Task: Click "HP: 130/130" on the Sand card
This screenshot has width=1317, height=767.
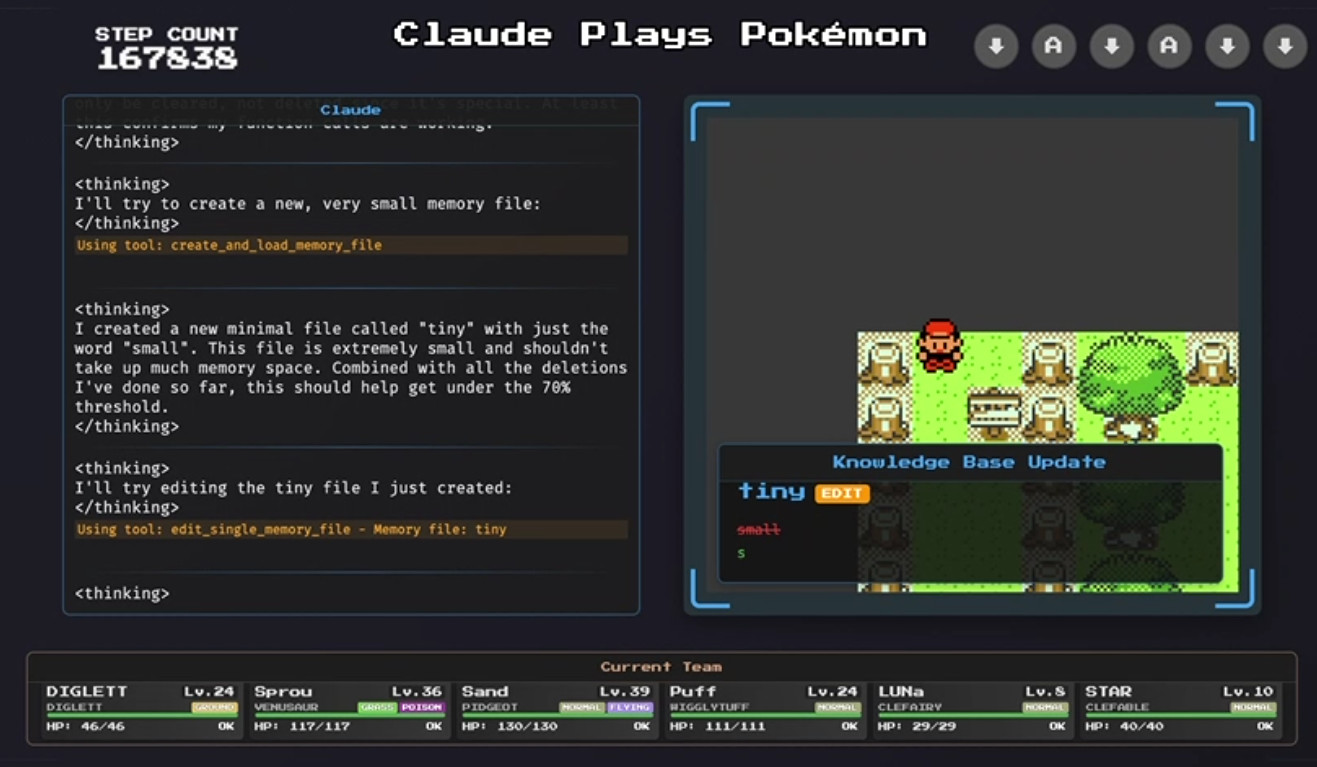Action: [x=510, y=726]
